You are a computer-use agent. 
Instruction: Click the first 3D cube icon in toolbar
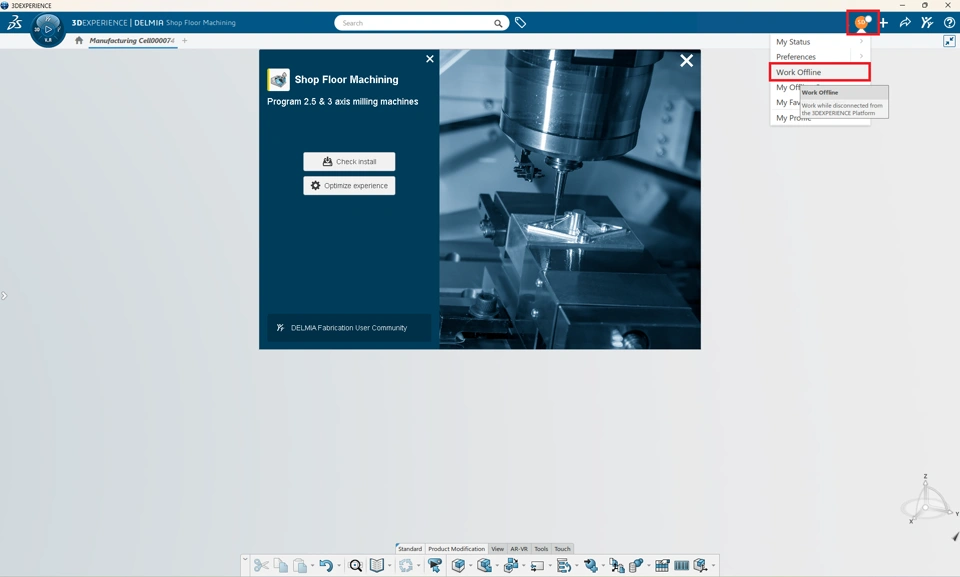point(458,565)
